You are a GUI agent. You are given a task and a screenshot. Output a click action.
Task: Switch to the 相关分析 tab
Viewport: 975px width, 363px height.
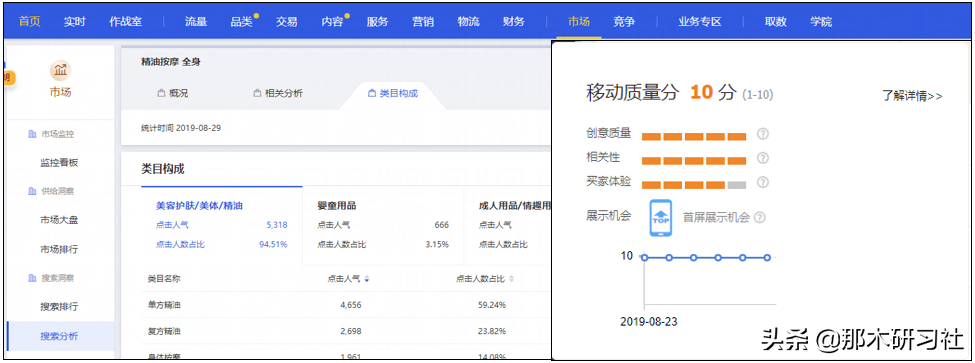tap(278, 94)
